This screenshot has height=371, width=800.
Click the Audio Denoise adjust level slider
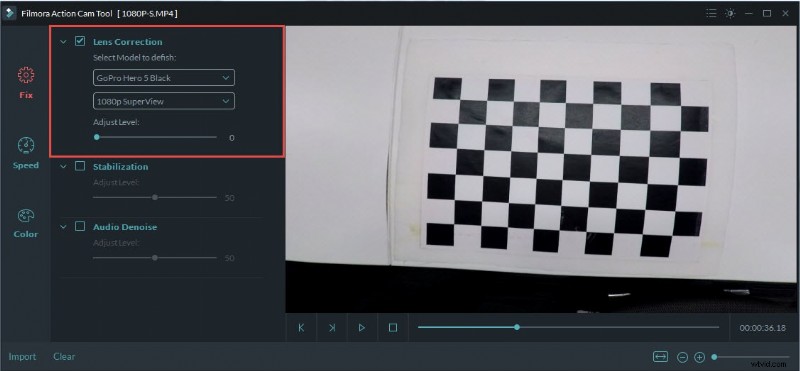(155, 258)
